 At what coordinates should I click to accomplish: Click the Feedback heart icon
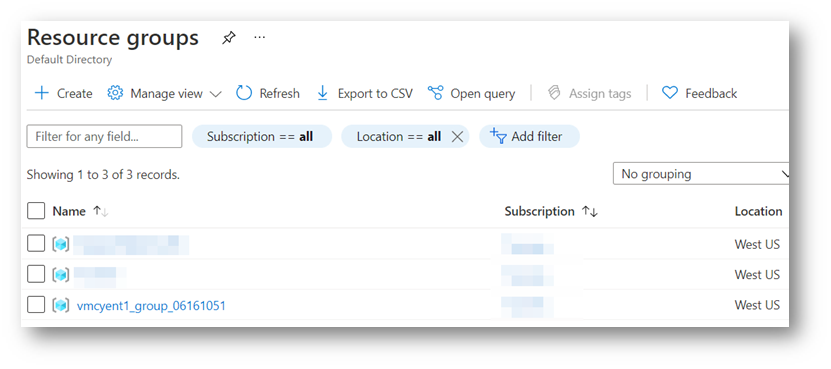(670, 93)
